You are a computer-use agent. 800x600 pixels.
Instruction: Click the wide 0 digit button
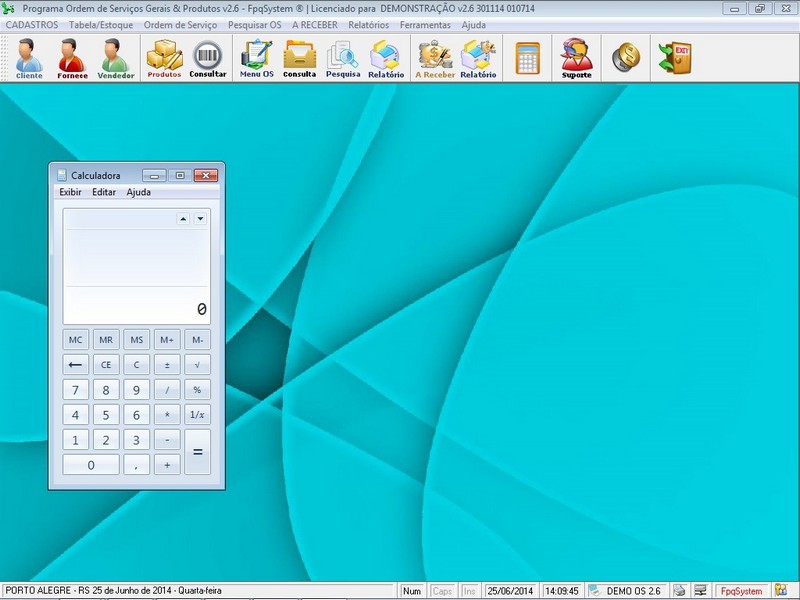pyautogui.click(x=91, y=465)
